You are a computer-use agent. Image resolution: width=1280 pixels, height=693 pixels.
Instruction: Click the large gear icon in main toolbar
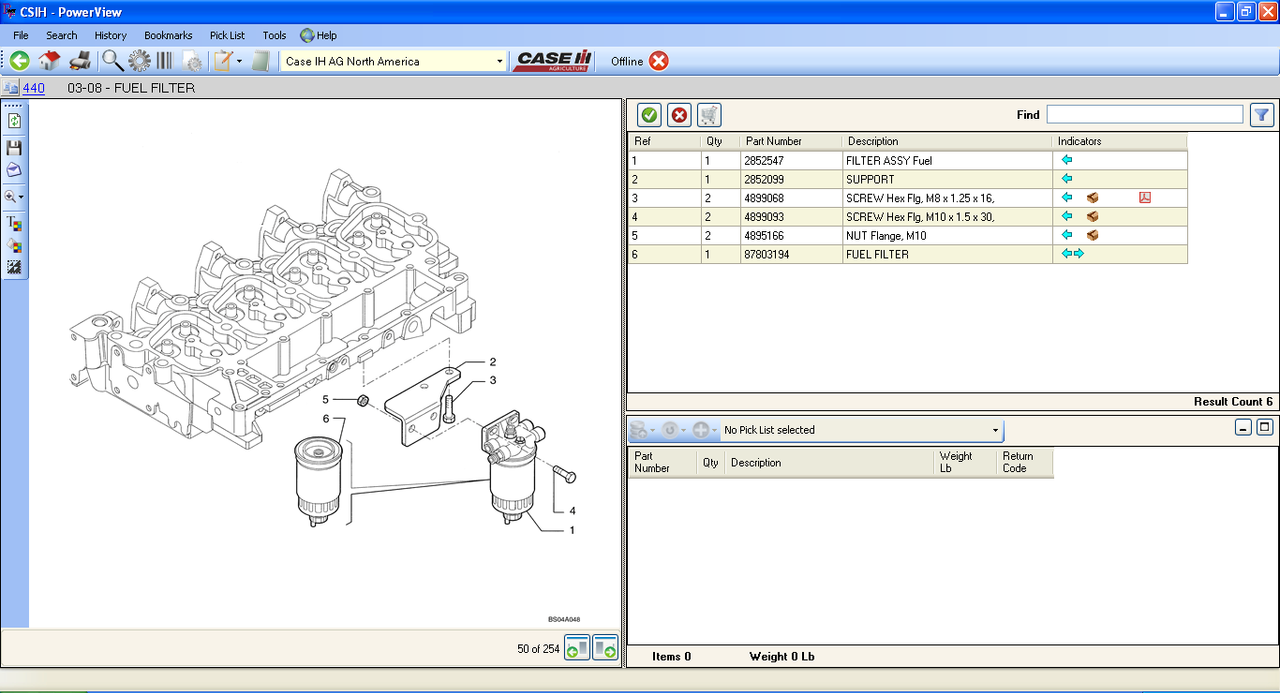pyautogui.click(x=139, y=61)
